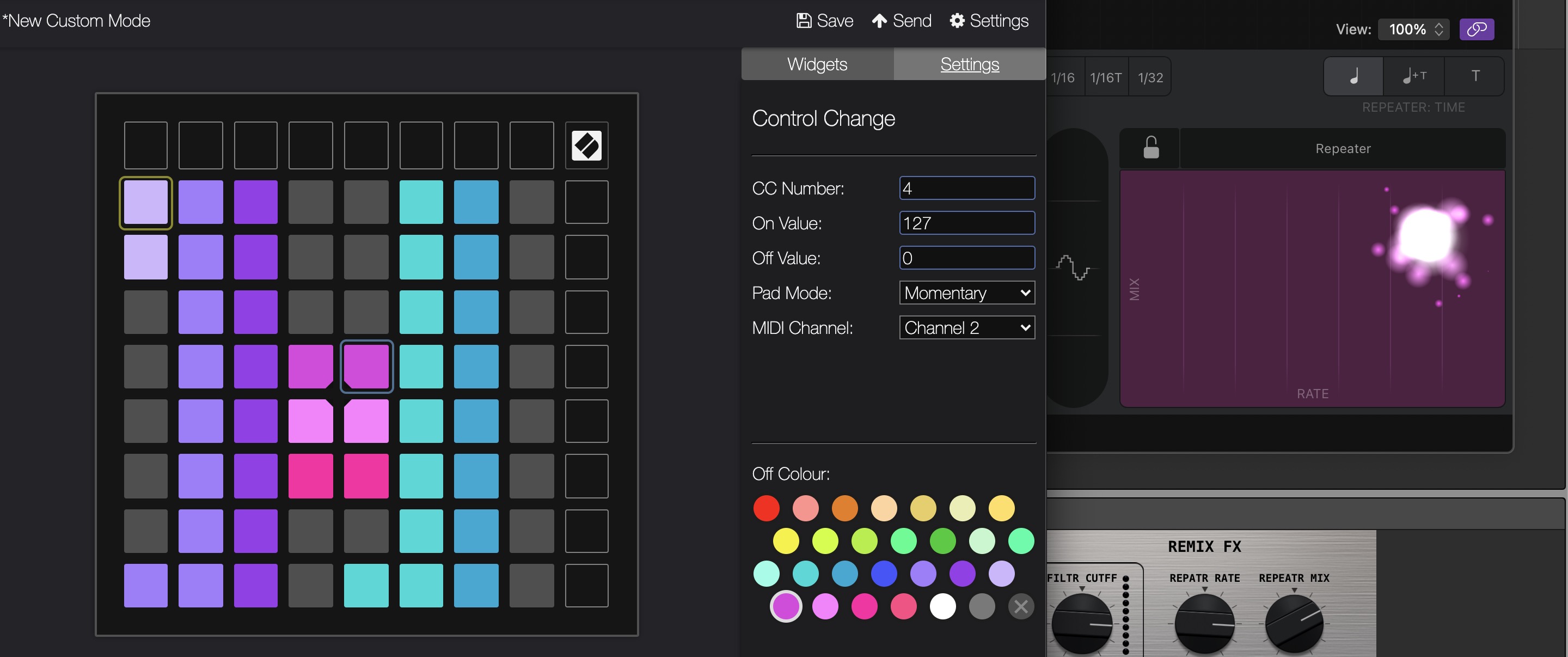Select the eraser tool on the pad grid
Viewport: 1568px width, 657px height.
tap(586, 145)
